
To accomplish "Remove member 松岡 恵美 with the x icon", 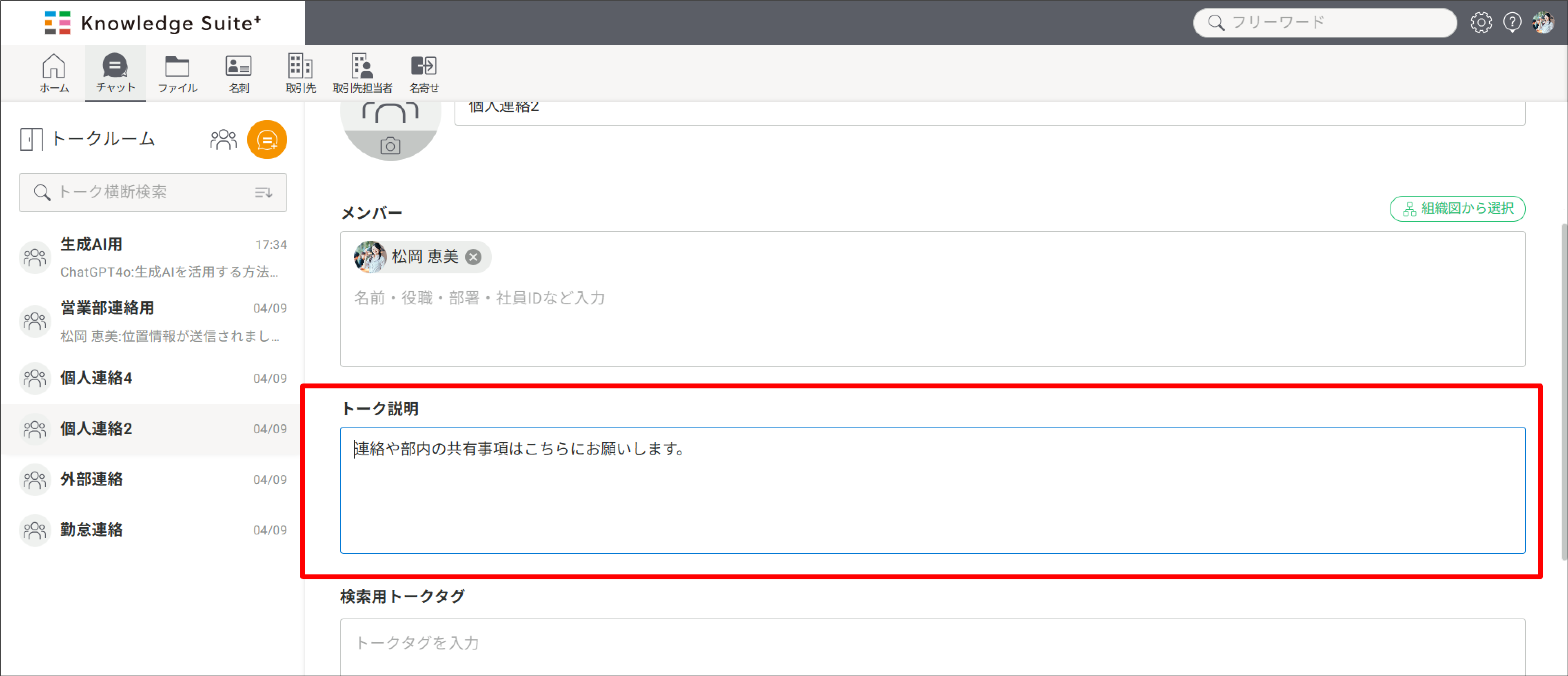I will 473,257.
